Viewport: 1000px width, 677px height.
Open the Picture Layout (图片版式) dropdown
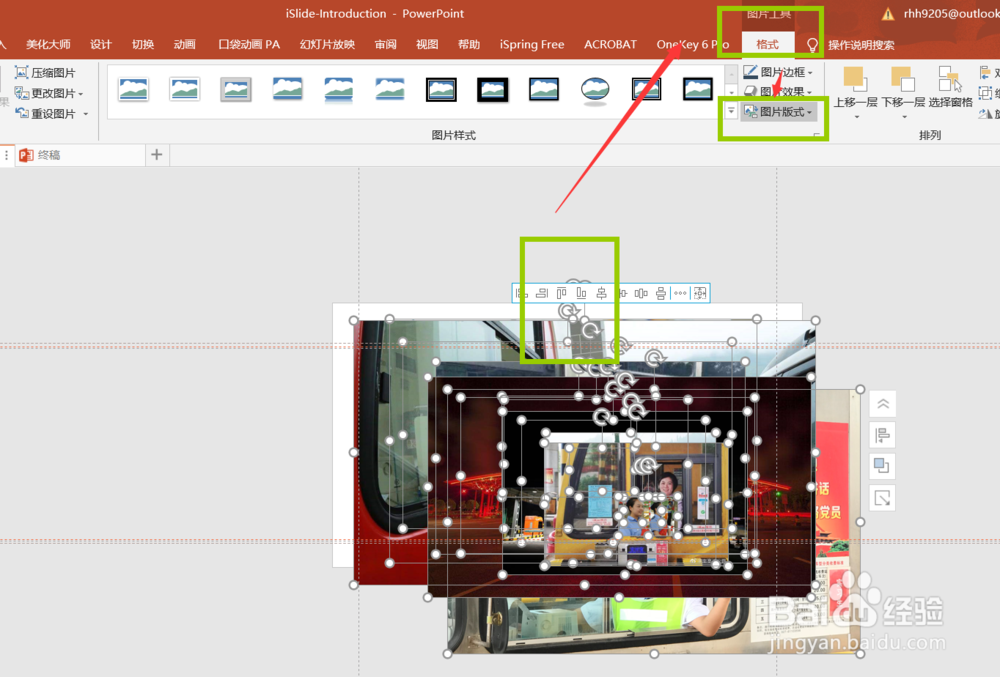pos(778,112)
